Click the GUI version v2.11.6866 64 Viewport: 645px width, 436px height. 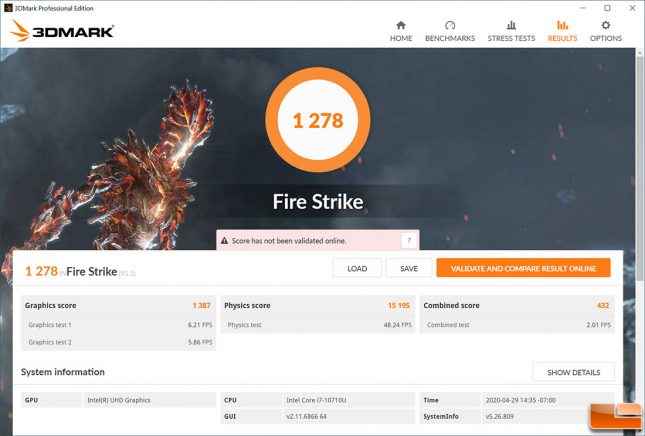(306, 416)
